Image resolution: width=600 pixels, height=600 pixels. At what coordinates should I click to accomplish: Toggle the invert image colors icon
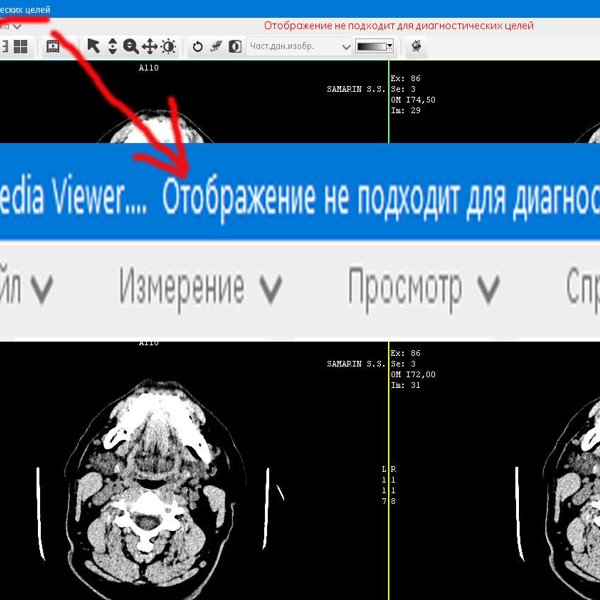[x=234, y=46]
